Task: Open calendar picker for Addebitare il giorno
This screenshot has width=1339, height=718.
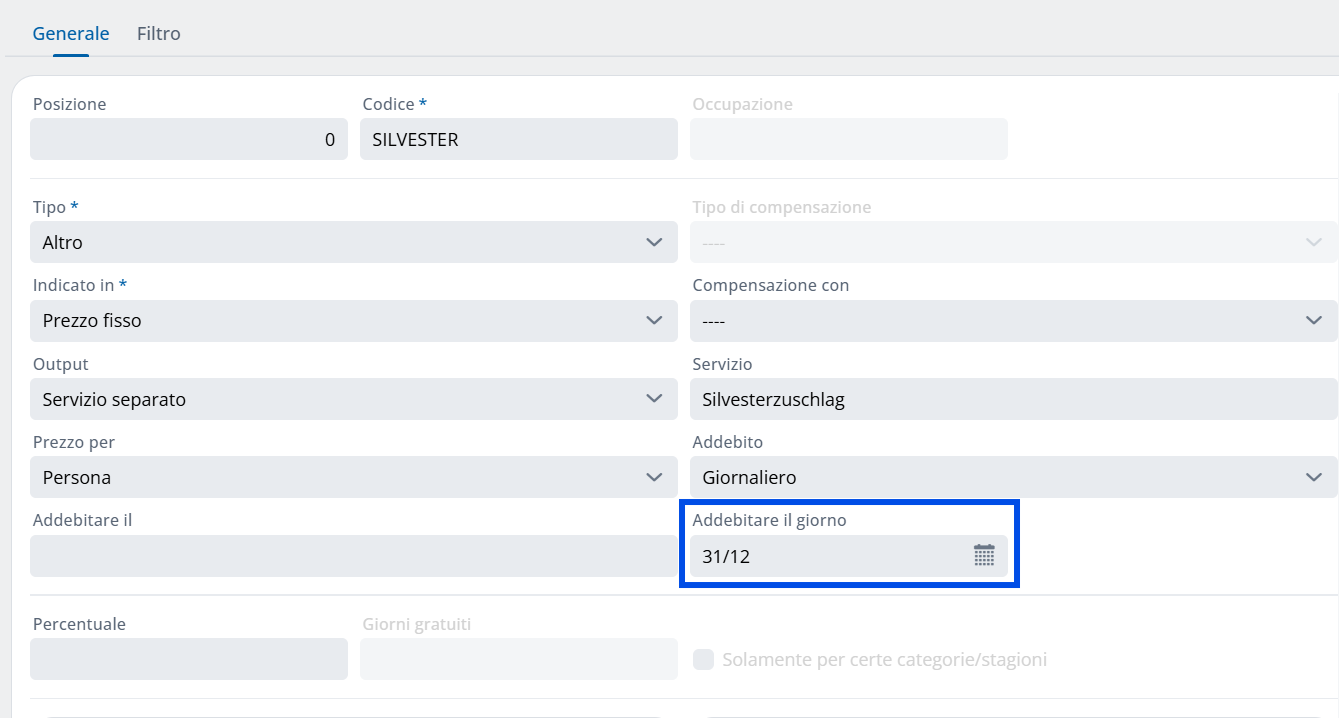Action: [984, 556]
